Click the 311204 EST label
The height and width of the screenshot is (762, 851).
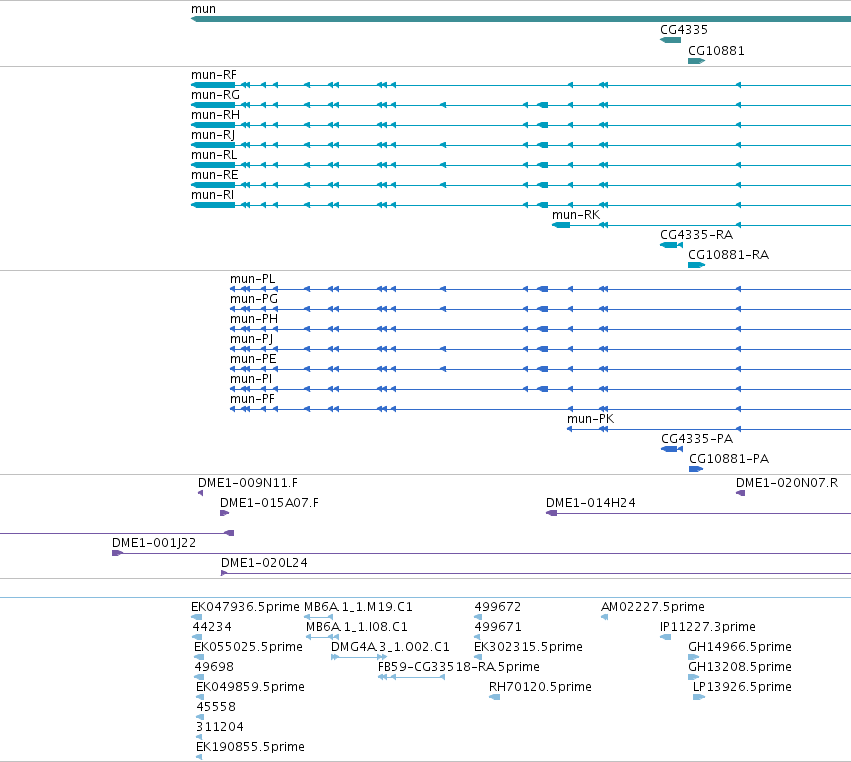pos(219,727)
